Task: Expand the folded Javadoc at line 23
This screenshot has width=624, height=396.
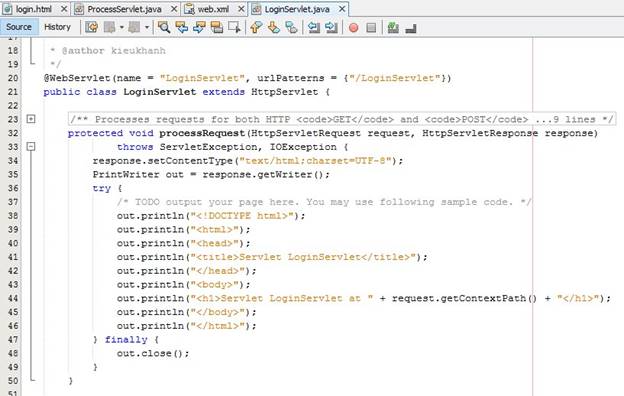Action: (x=31, y=119)
